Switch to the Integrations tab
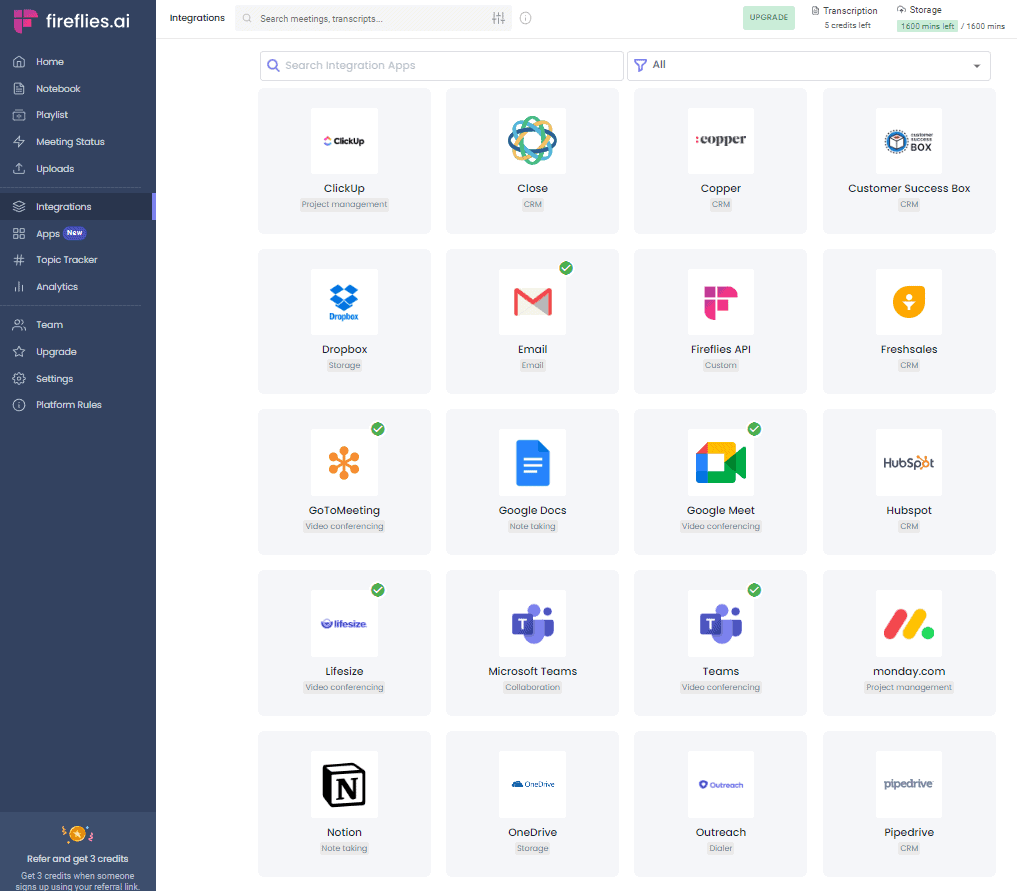Image resolution: width=1017 pixels, height=891 pixels. point(197,17)
